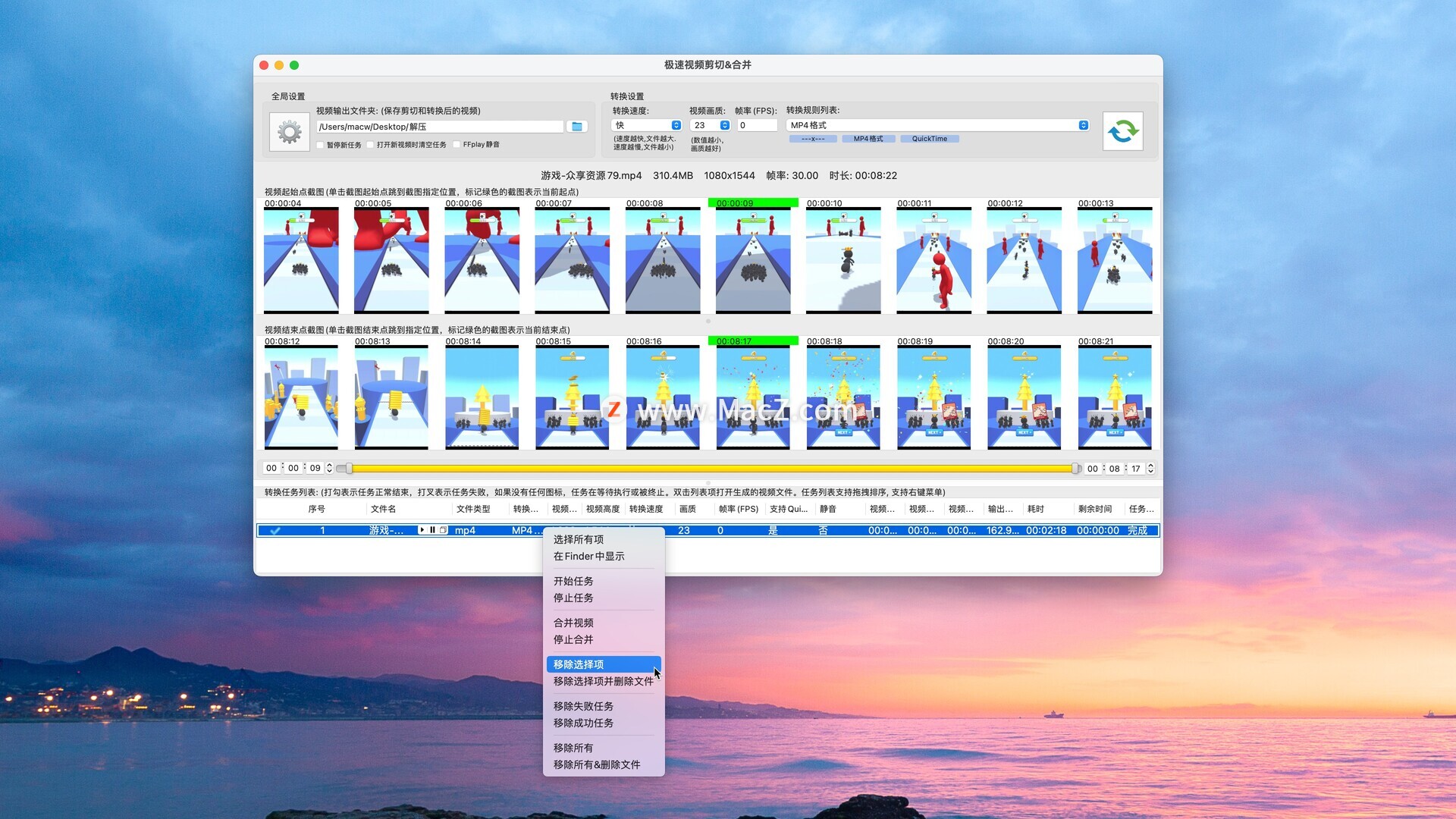Click the left handle of yellow range slider
Image resolution: width=1456 pixels, height=819 pixels.
pos(349,469)
